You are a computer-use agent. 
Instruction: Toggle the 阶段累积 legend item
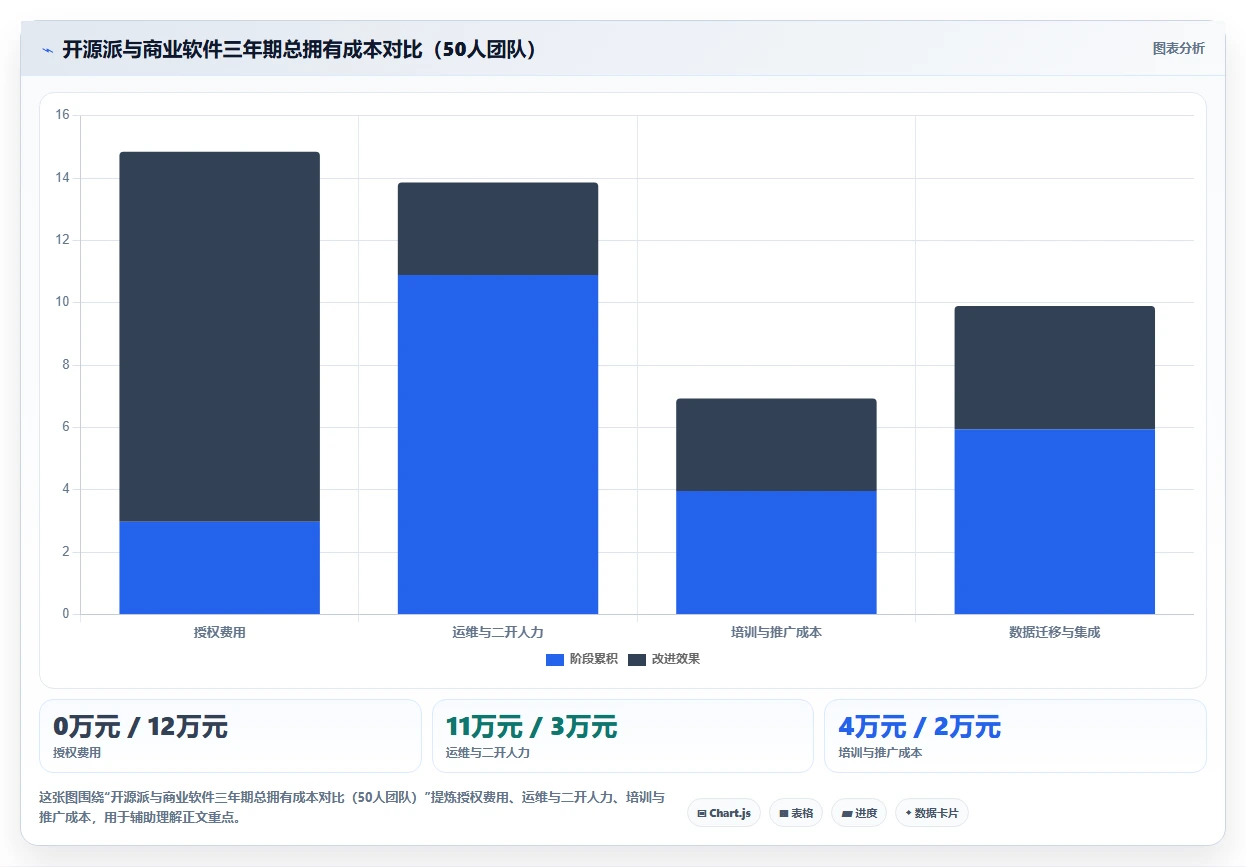pyautogui.click(x=584, y=659)
